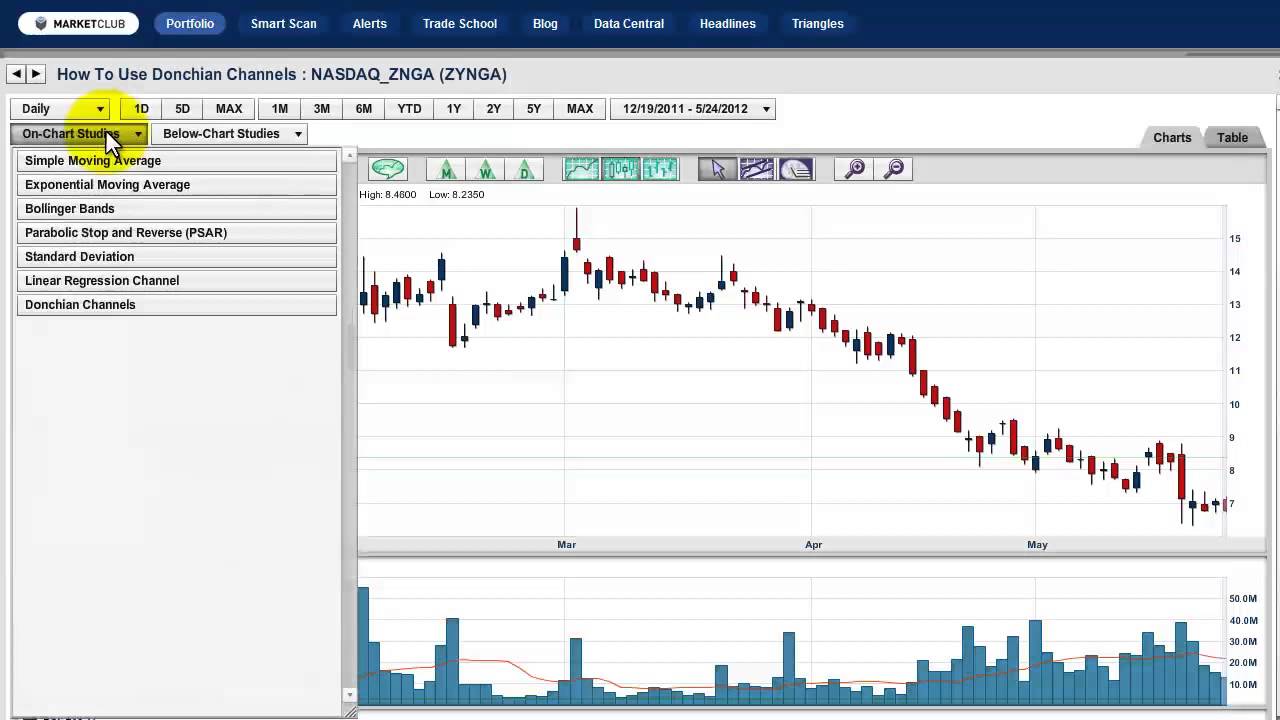Set range to 1M

tap(280, 108)
